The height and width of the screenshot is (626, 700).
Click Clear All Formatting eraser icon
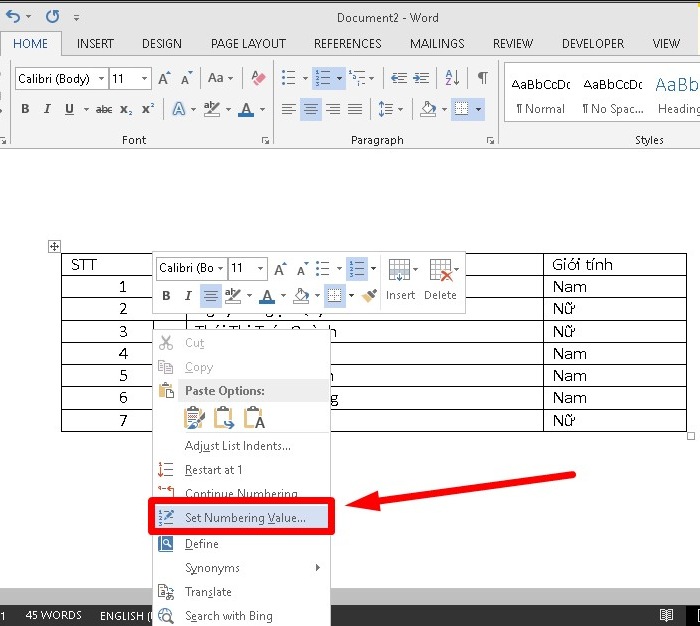click(x=258, y=79)
